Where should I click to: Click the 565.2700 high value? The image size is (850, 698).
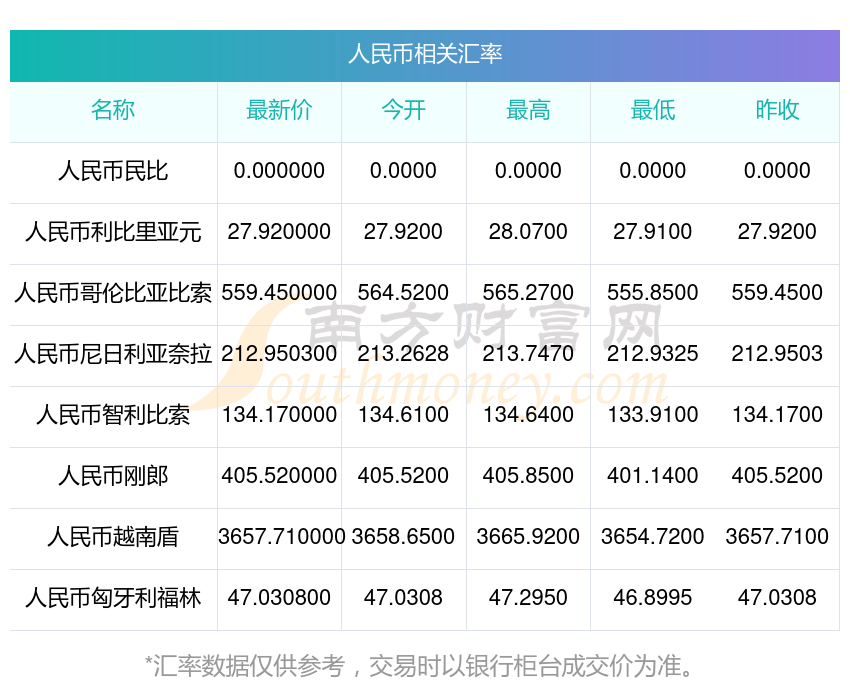(x=528, y=293)
